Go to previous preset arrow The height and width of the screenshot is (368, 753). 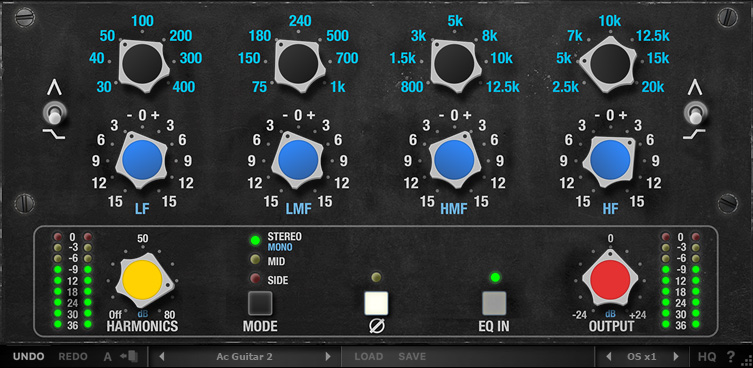(161, 356)
